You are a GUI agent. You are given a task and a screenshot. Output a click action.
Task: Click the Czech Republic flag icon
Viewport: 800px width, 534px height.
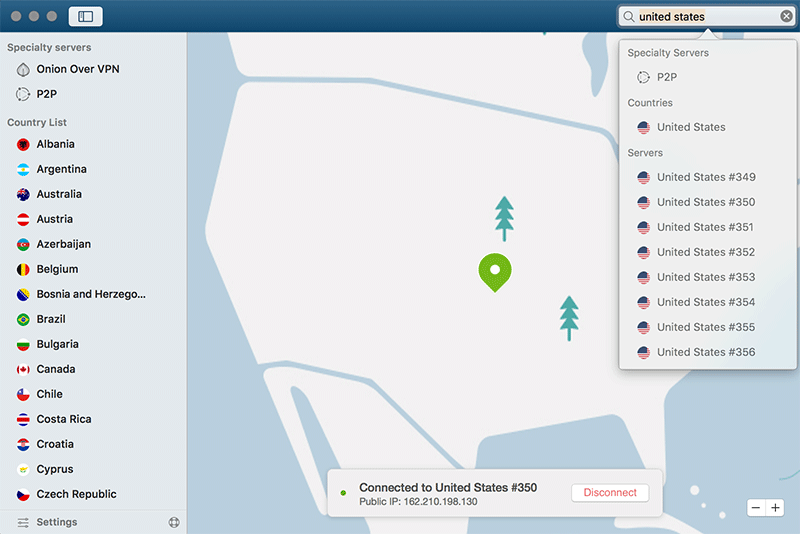23,494
